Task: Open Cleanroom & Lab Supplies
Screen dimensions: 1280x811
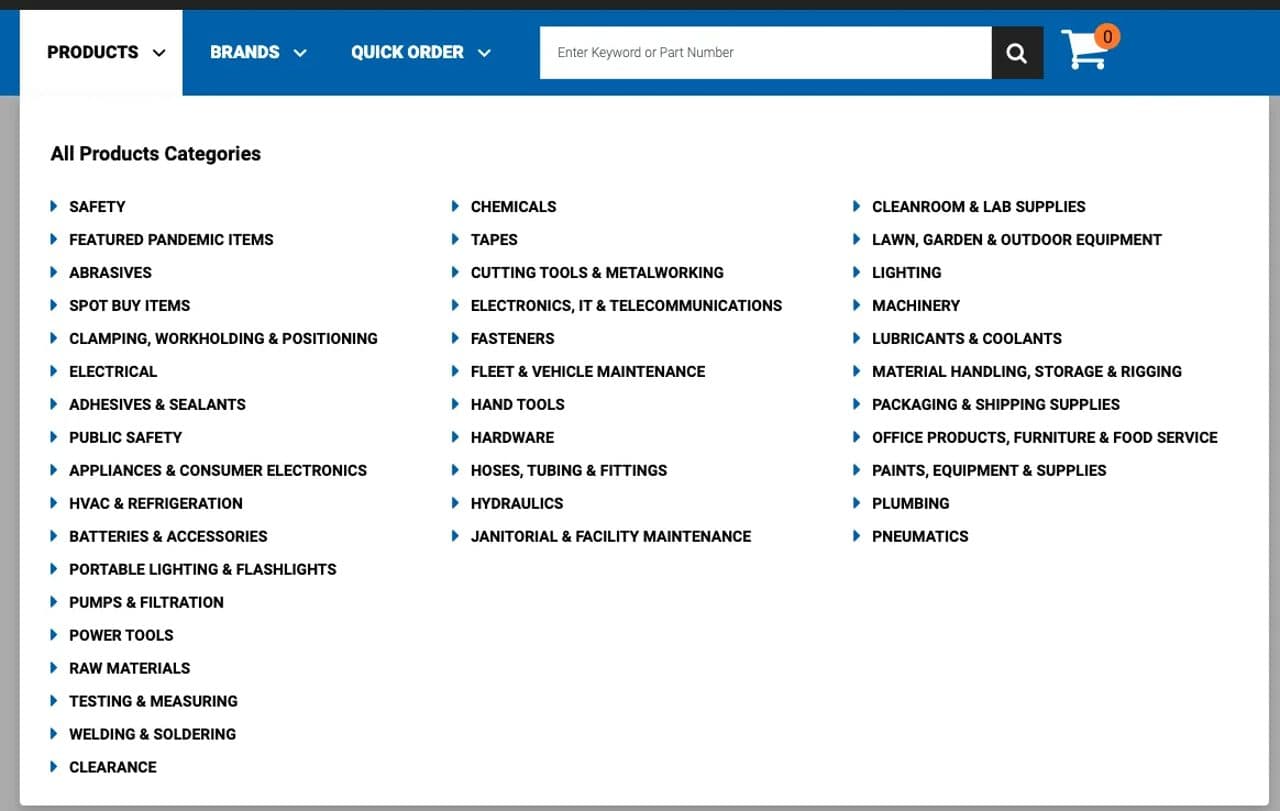Action: tap(978, 207)
